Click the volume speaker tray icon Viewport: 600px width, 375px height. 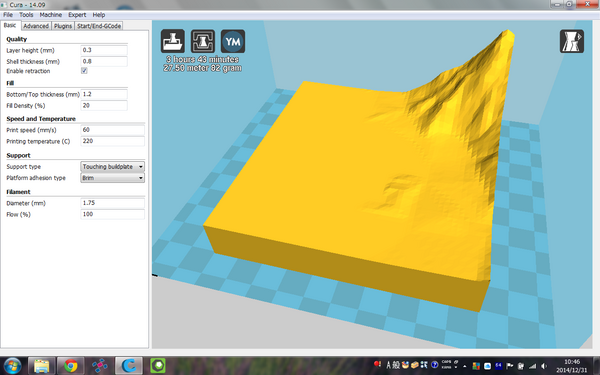click(x=544, y=366)
